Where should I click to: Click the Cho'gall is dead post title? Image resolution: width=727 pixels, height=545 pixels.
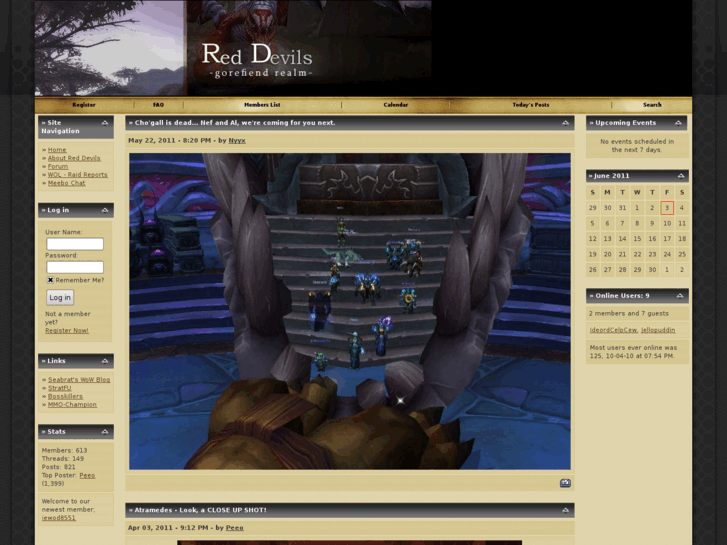pos(235,123)
